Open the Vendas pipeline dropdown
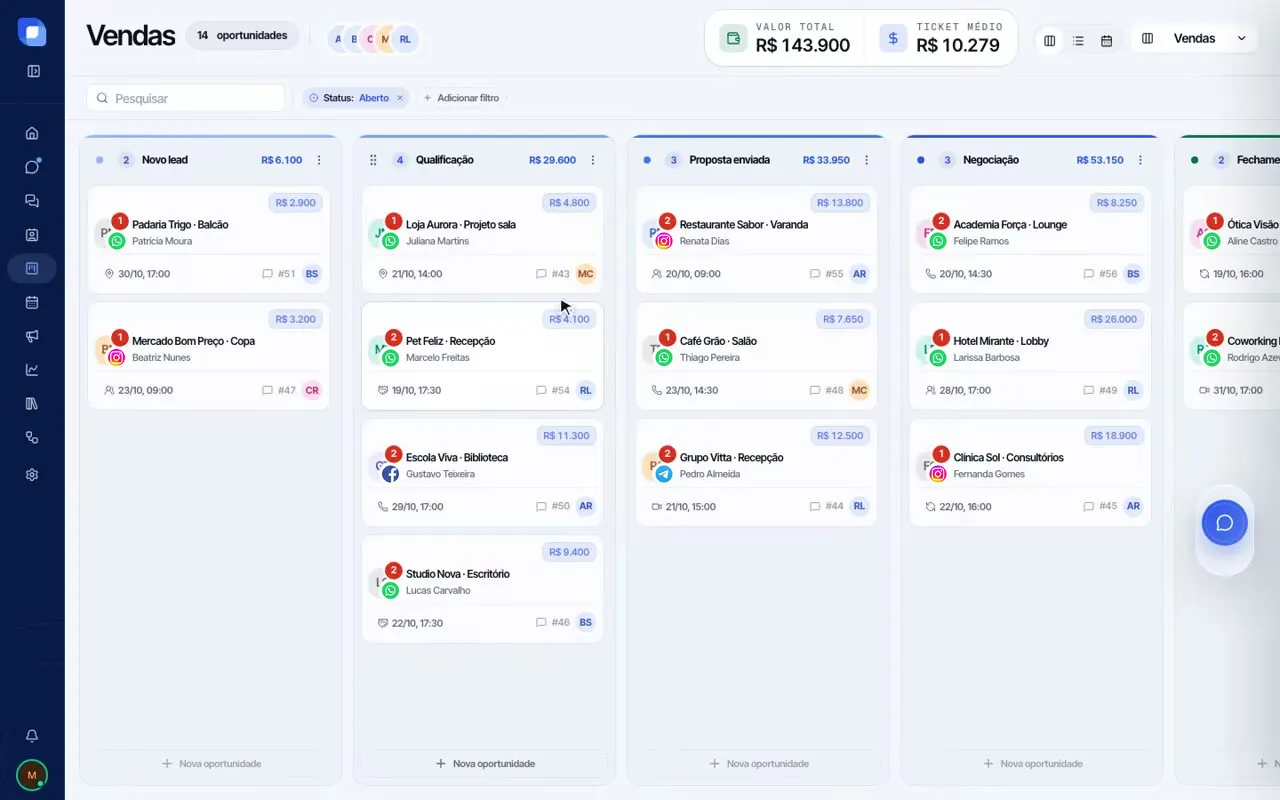 (x=1194, y=38)
